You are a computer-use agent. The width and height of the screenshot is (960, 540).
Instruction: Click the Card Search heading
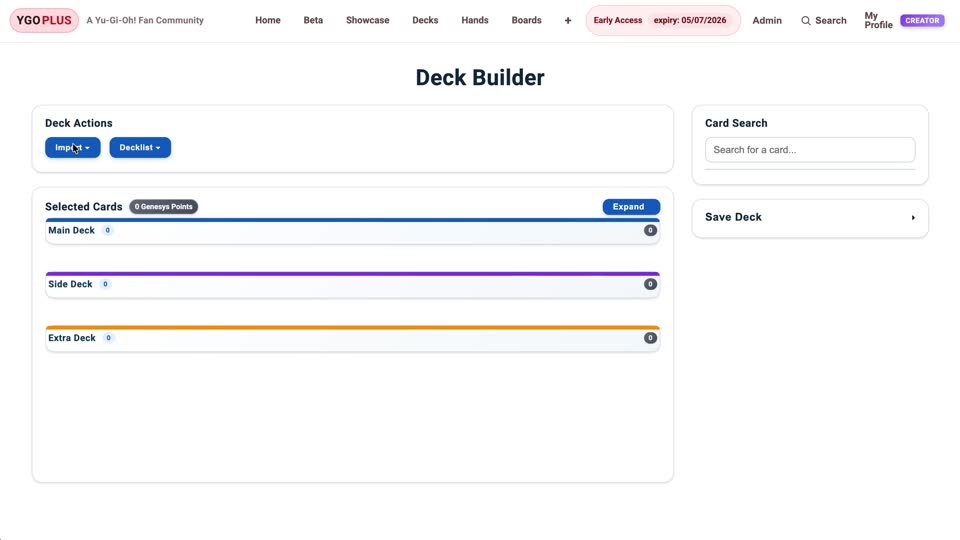coord(736,123)
